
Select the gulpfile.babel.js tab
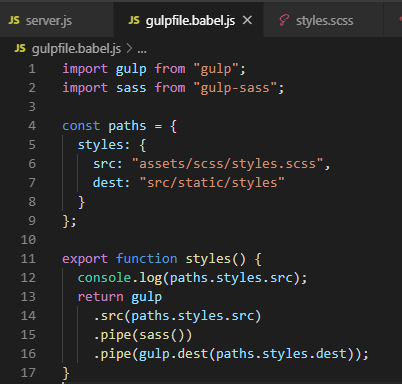(188, 21)
